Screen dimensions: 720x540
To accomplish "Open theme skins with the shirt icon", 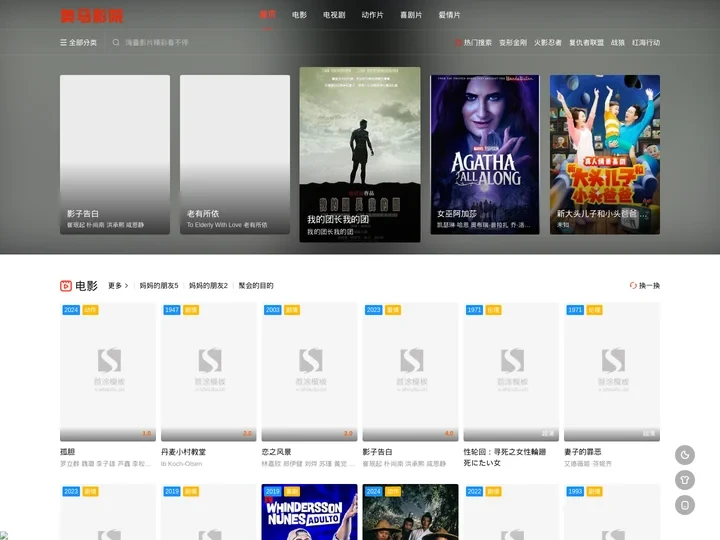I will click(685, 480).
